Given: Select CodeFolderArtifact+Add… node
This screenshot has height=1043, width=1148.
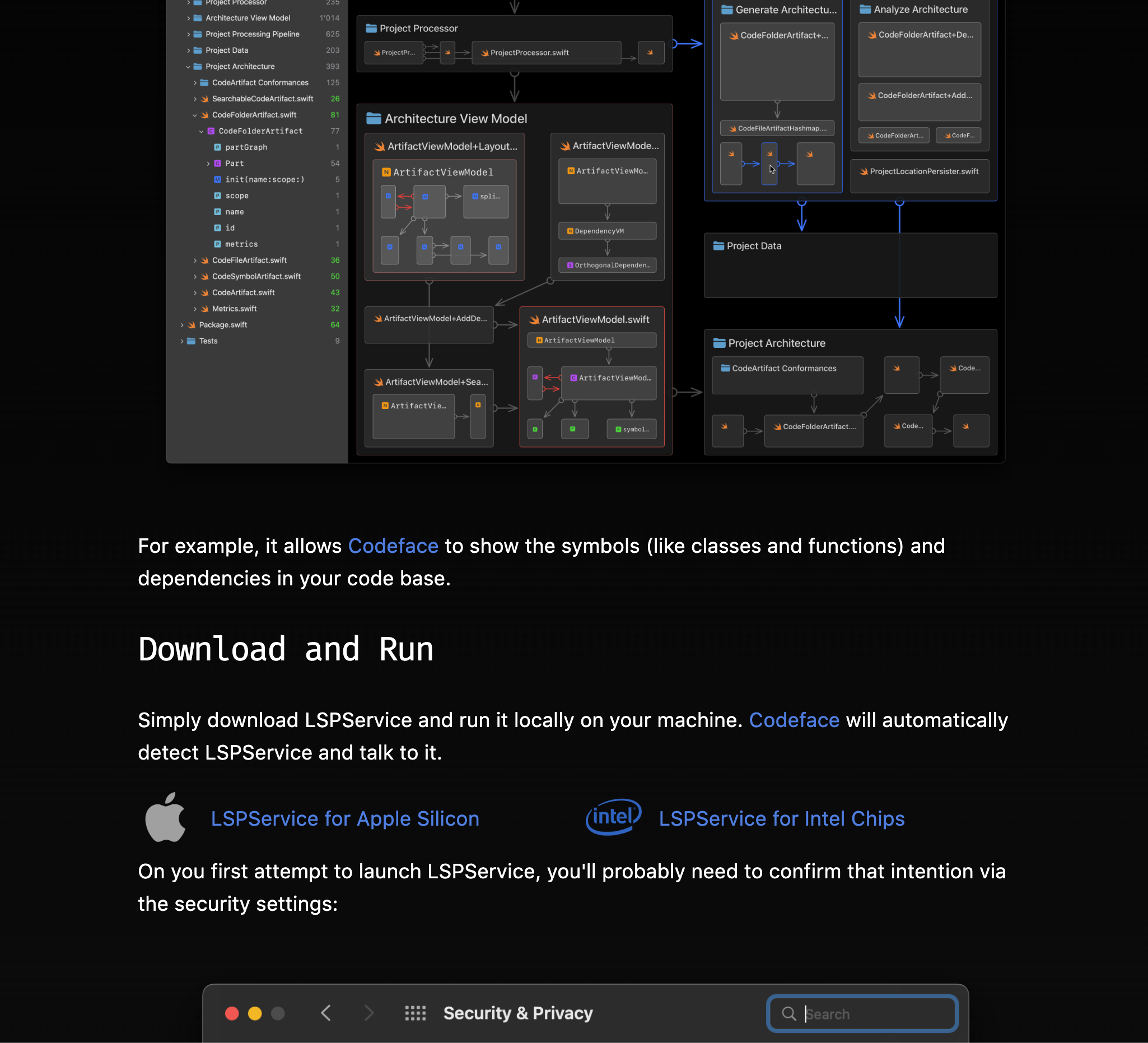Looking at the screenshot, I should click(x=919, y=103).
